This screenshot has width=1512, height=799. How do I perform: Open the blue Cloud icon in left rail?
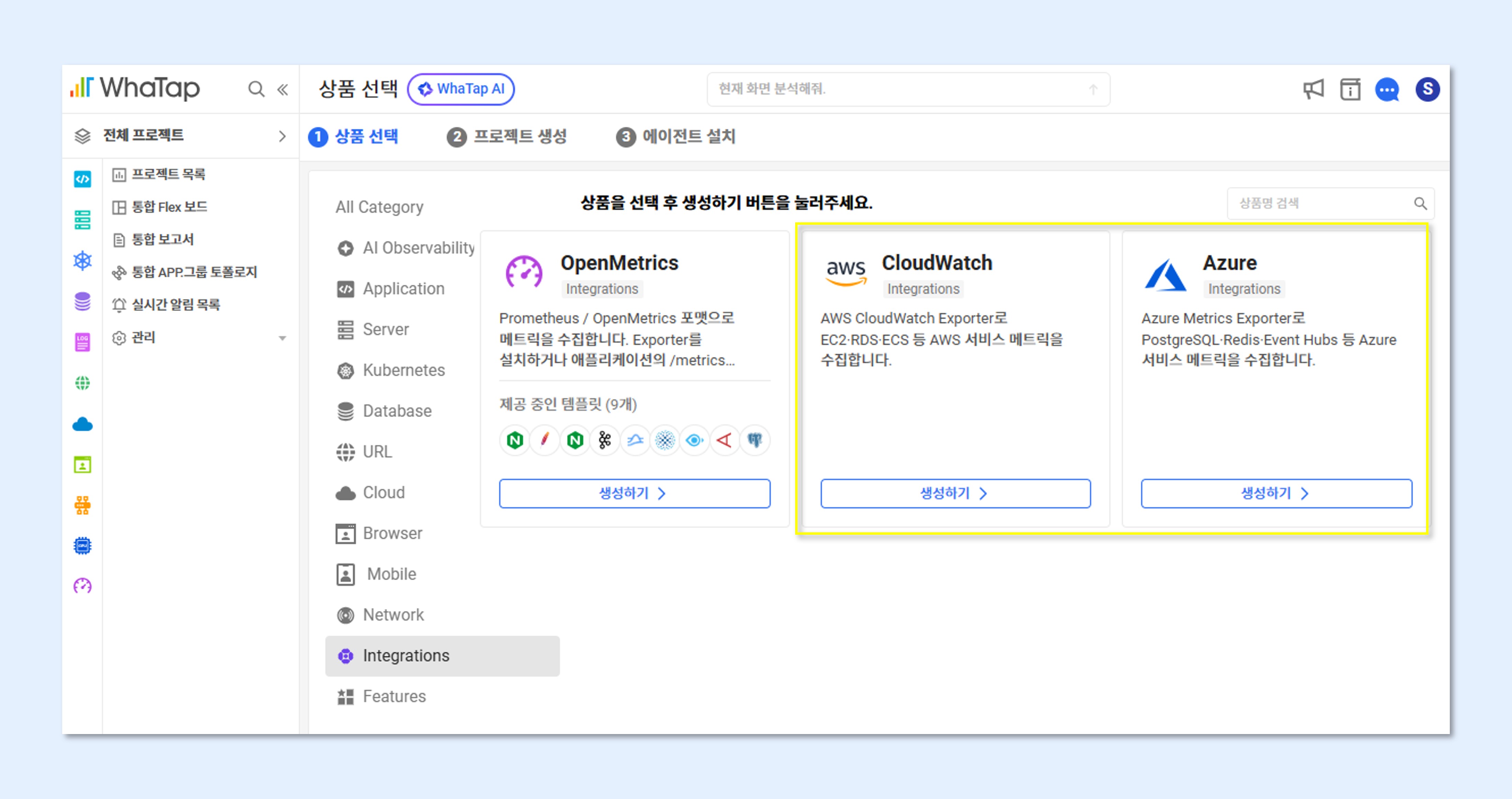pos(82,424)
